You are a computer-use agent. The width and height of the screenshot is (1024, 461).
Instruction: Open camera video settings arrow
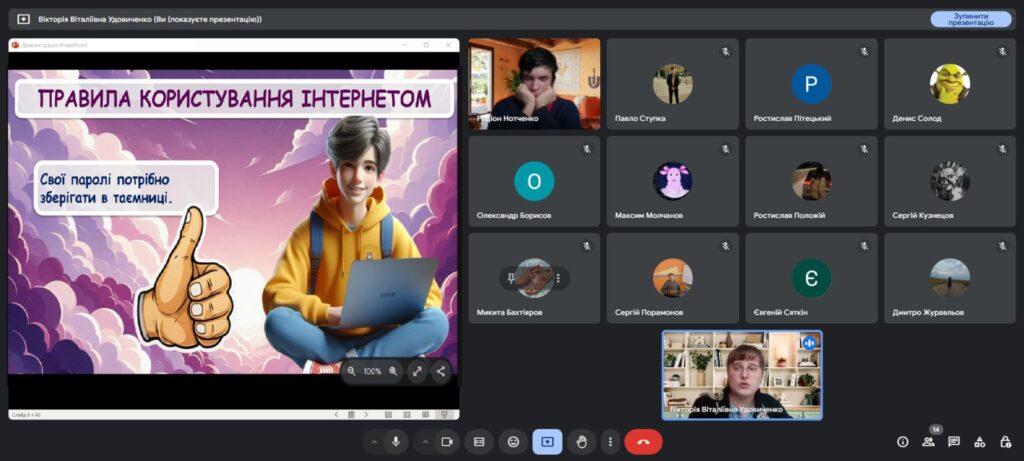(425, 441)
